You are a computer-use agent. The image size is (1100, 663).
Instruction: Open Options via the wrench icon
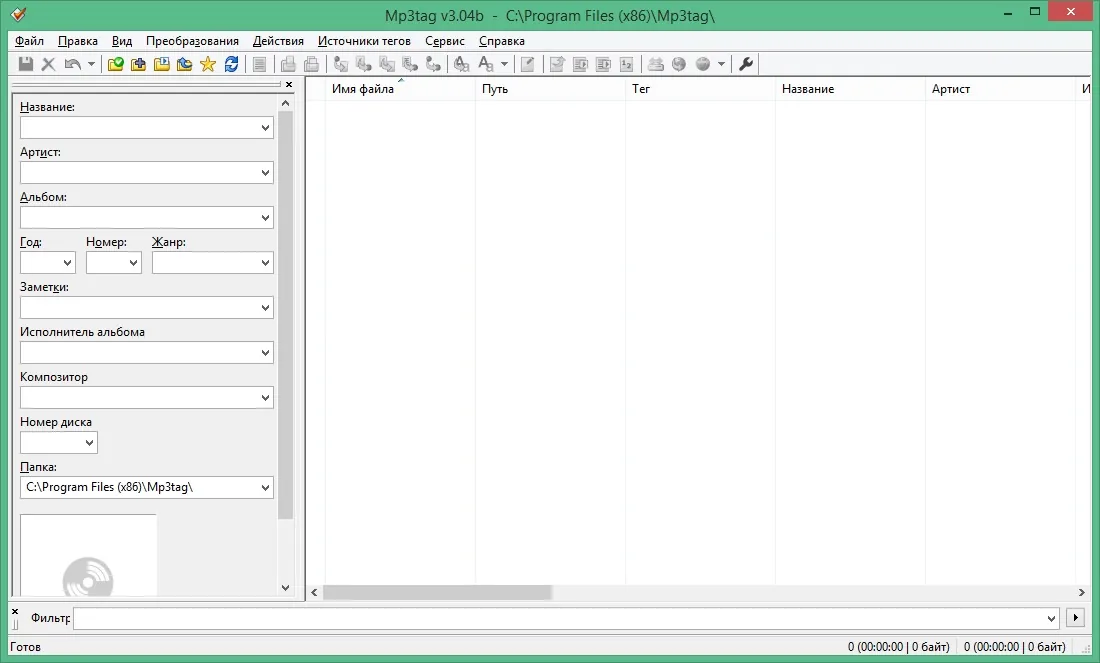[746, 64]
